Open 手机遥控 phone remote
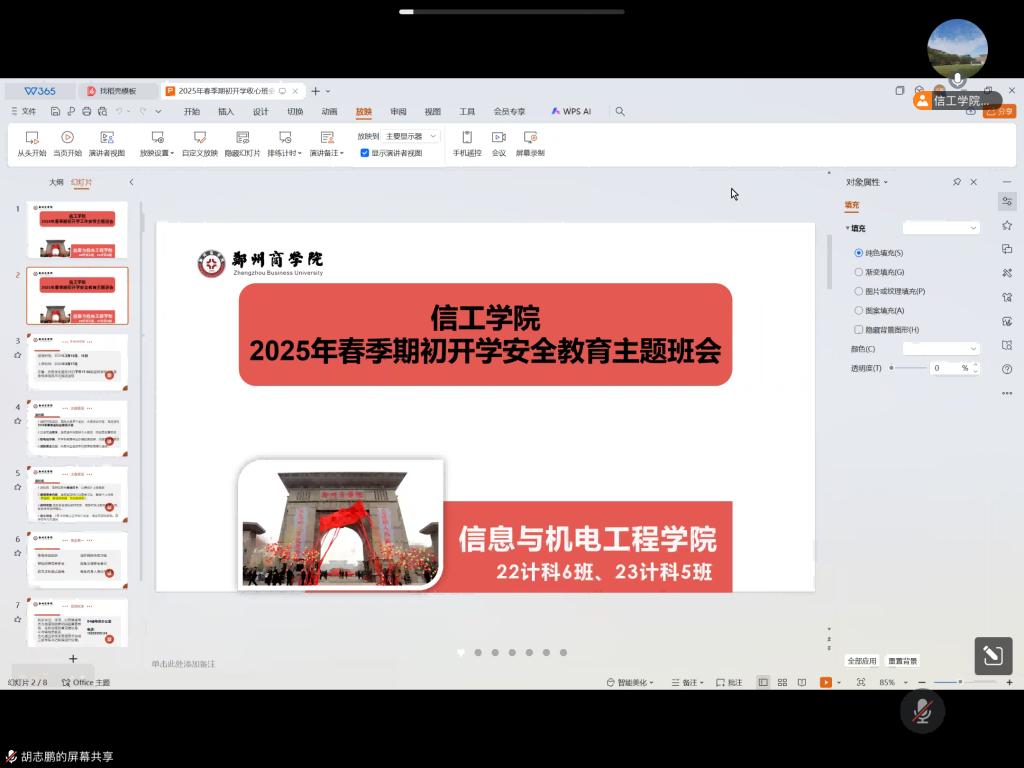 pos(467,138)
